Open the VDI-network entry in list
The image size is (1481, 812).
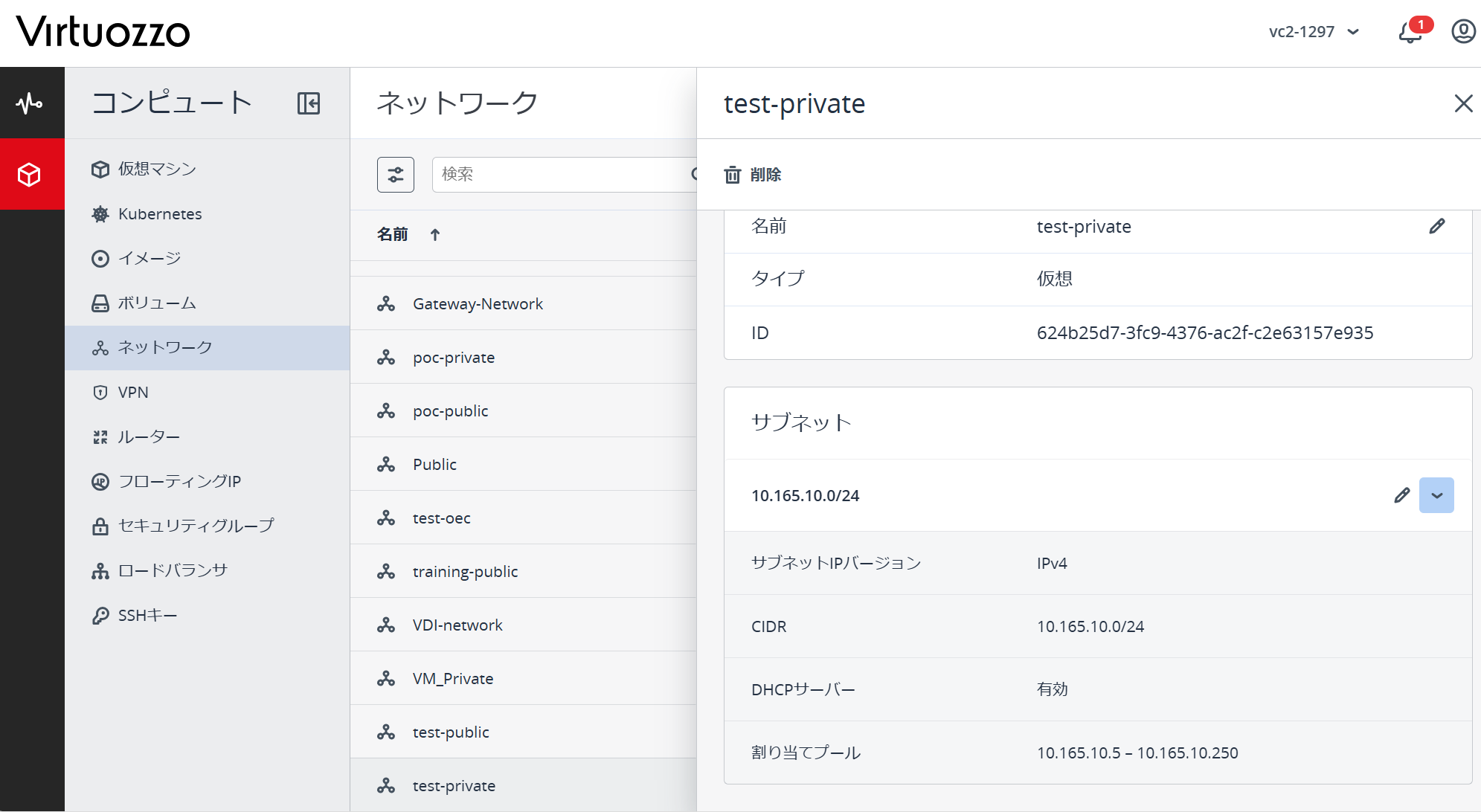coord(457,625)
